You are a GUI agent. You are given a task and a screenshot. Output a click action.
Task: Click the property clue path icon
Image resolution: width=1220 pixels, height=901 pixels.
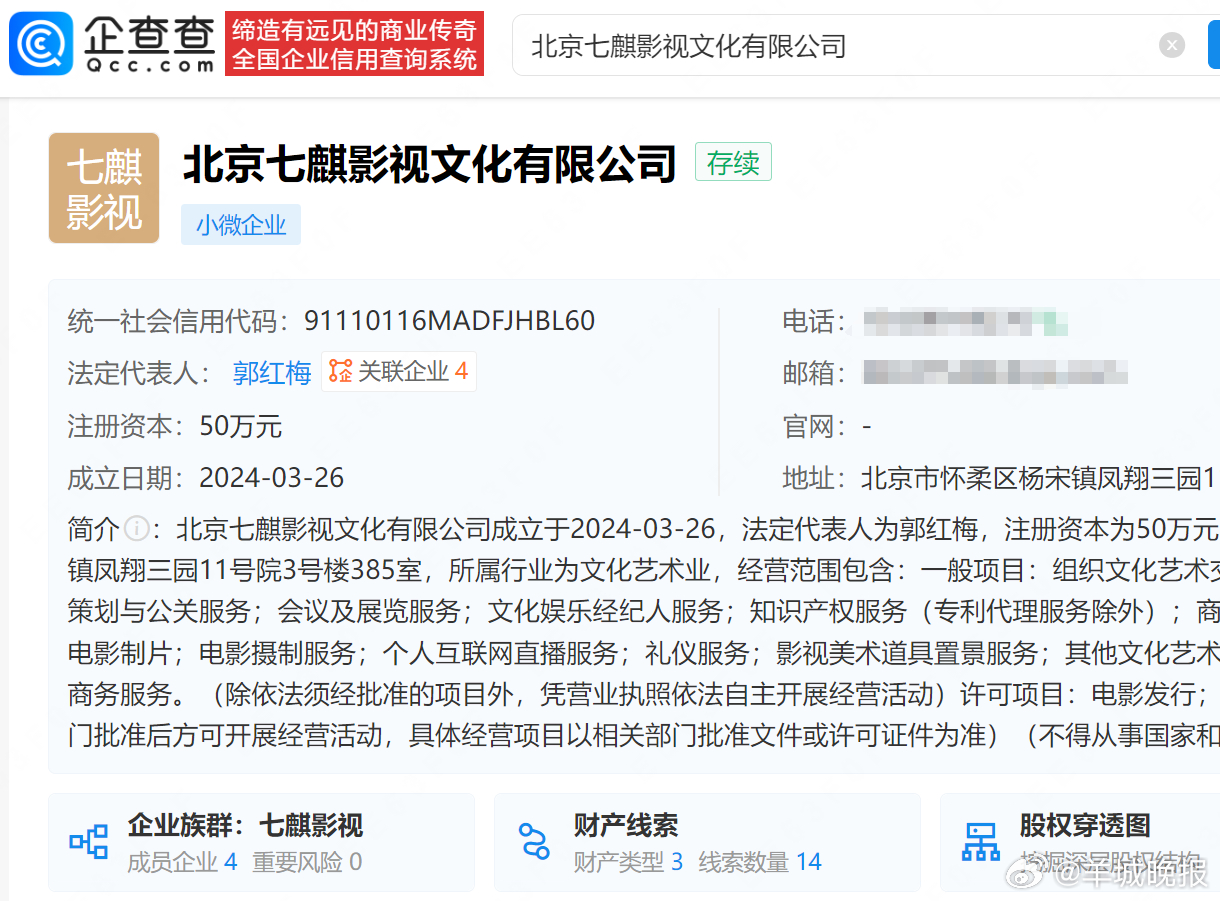(534, 842)
